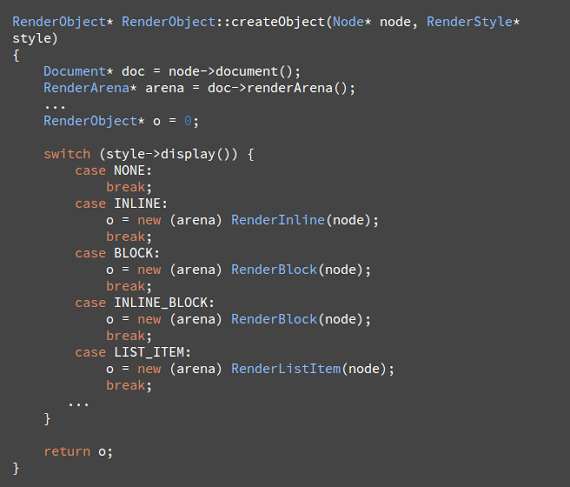Click the 'case BLOCK:' line
This screenshot has height=487, width=570.
click(117, 253)
